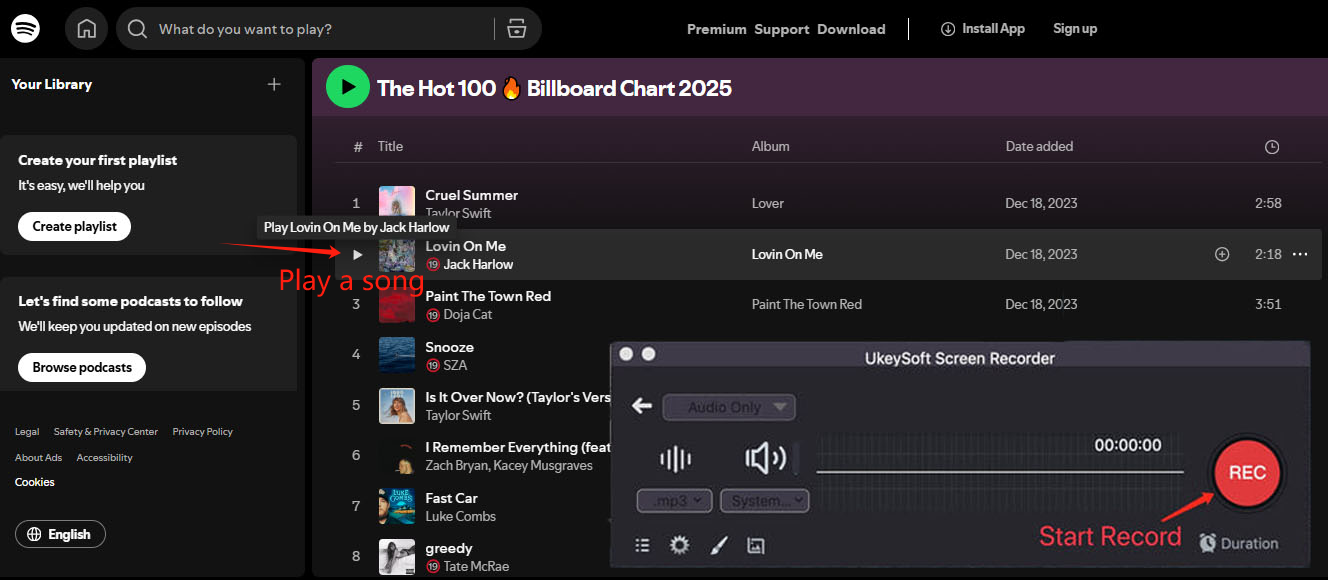This screenshot has height=580, width=1328.
Task: Open the Accessibility link
Action: (x=105, y=458)
